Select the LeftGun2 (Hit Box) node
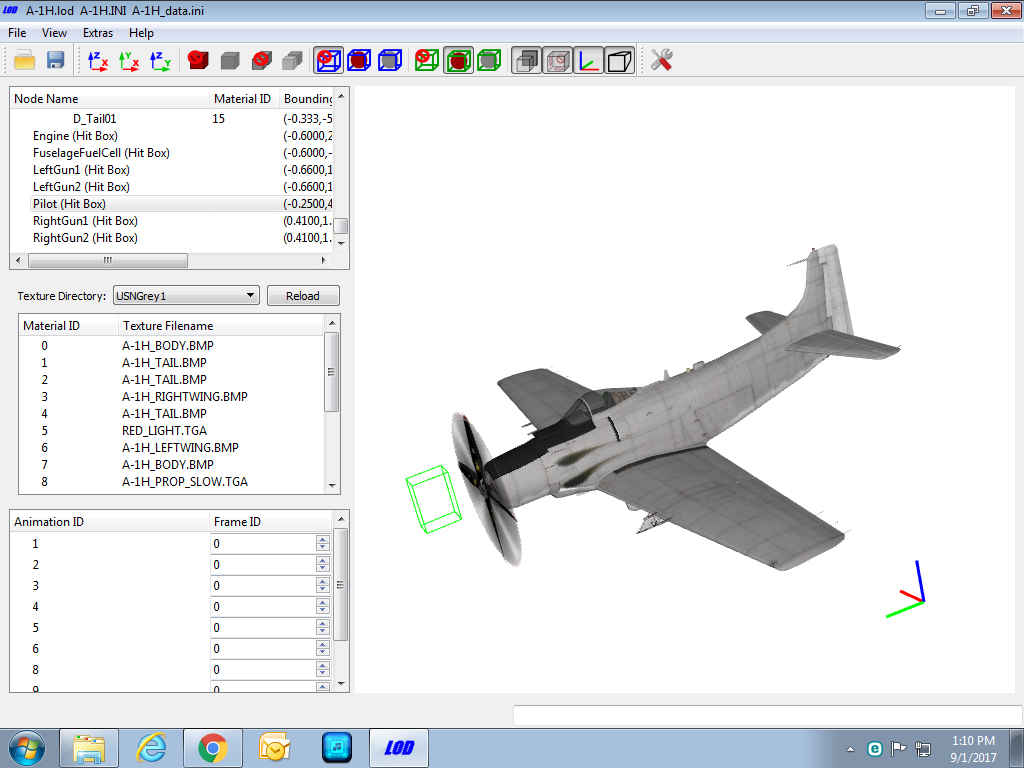 (81, 187)
